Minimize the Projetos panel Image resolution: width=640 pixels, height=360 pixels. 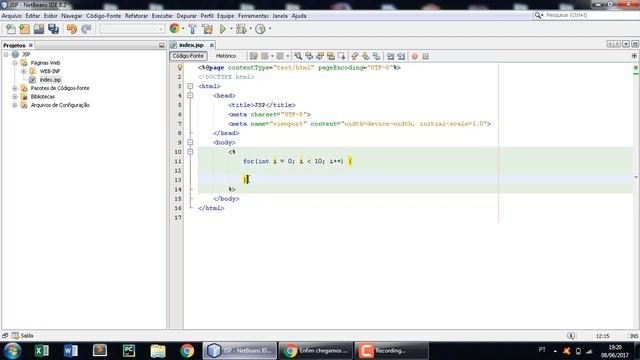tap(162, 45)
